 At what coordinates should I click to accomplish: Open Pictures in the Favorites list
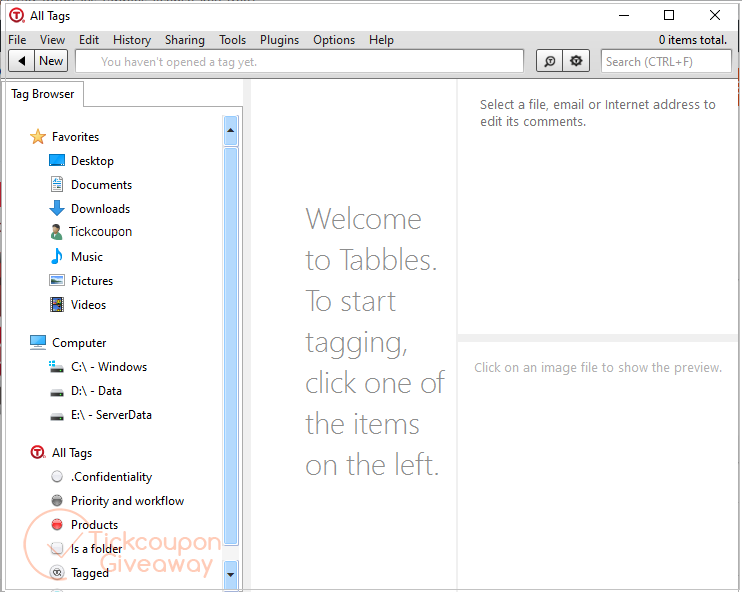pyautogui.click(x=92, y=281)
